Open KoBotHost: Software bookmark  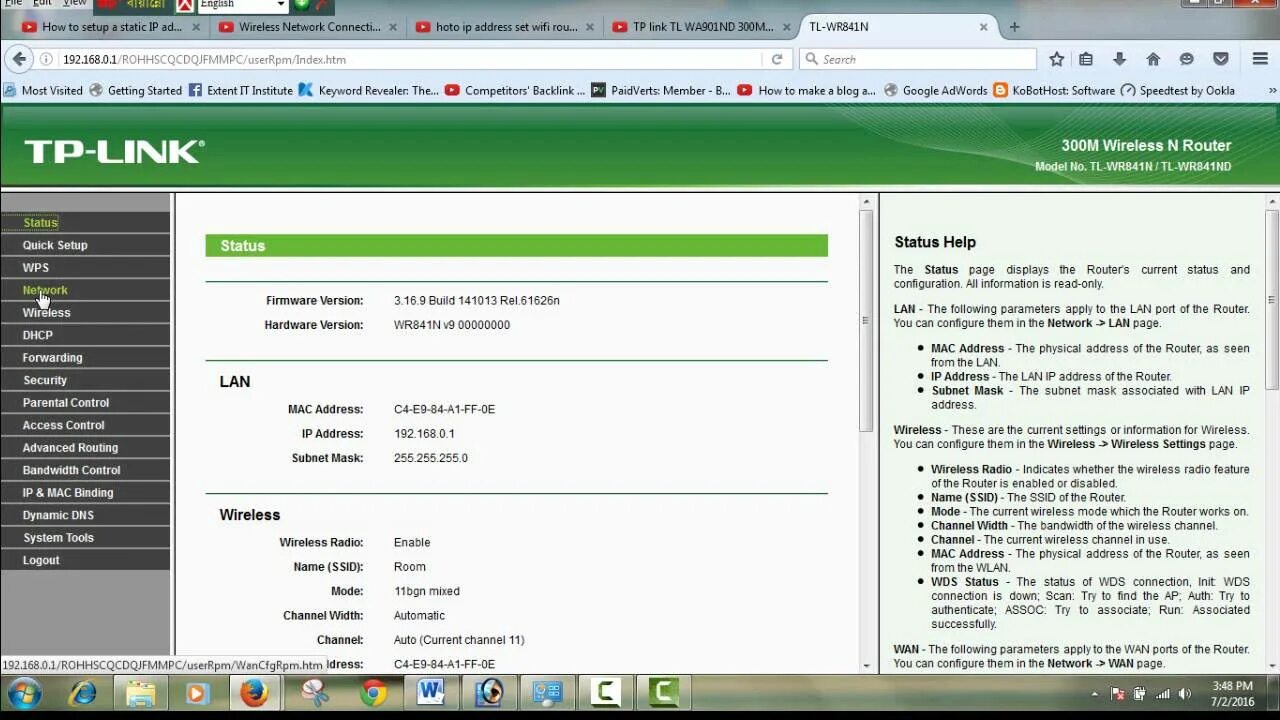tap(1053, 90)
